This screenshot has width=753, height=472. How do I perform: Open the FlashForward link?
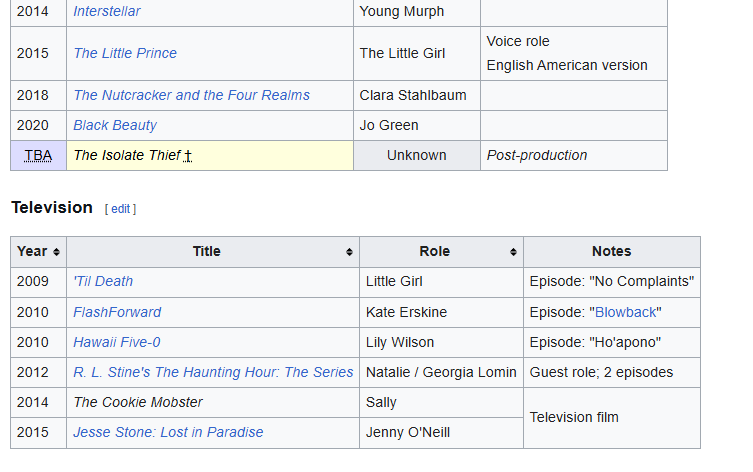click(117, 313)
